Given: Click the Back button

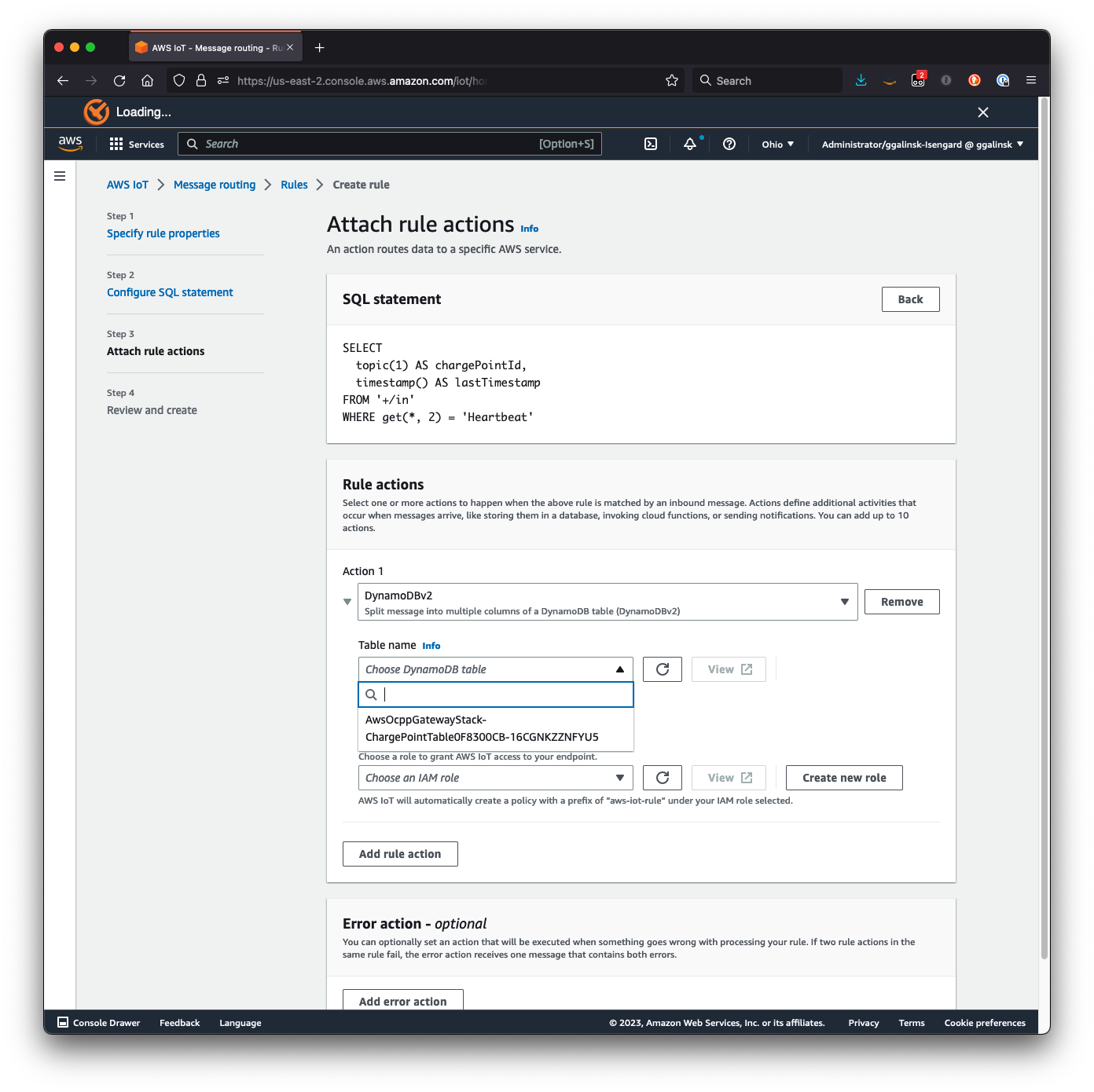Looking at the screenshot, I should (x=910, y=299).
